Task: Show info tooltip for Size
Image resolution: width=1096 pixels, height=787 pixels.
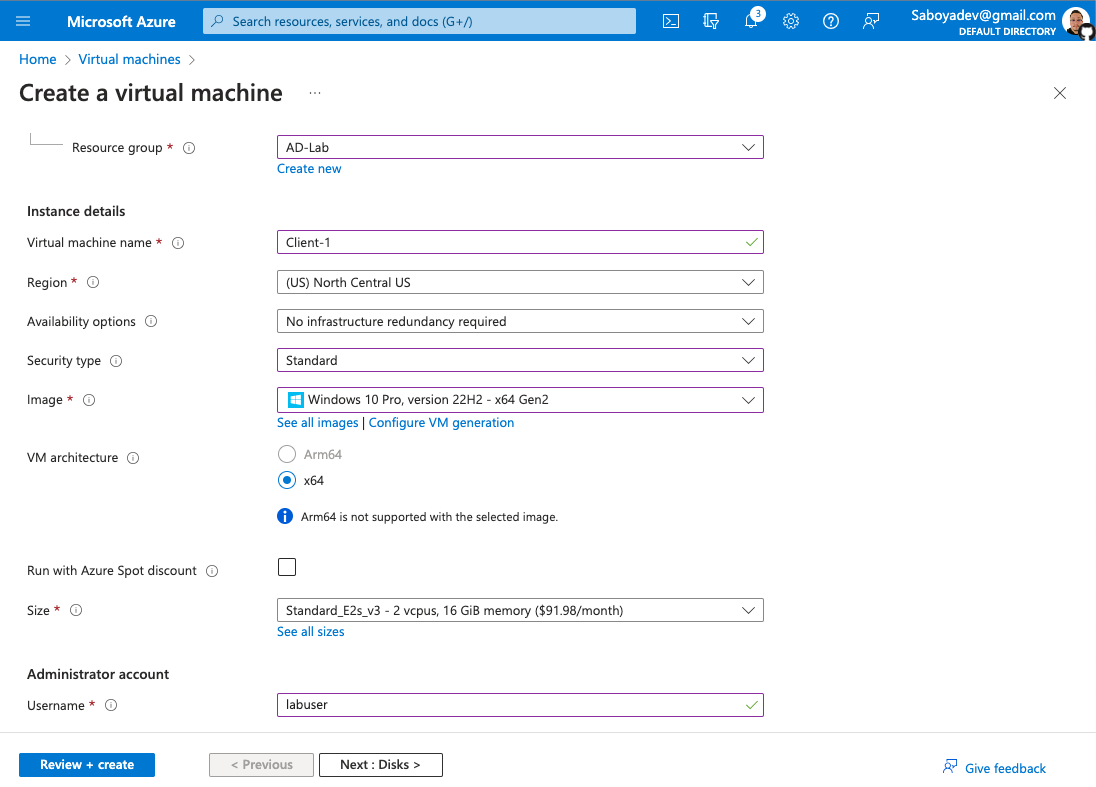Action: tap(76, 610)
